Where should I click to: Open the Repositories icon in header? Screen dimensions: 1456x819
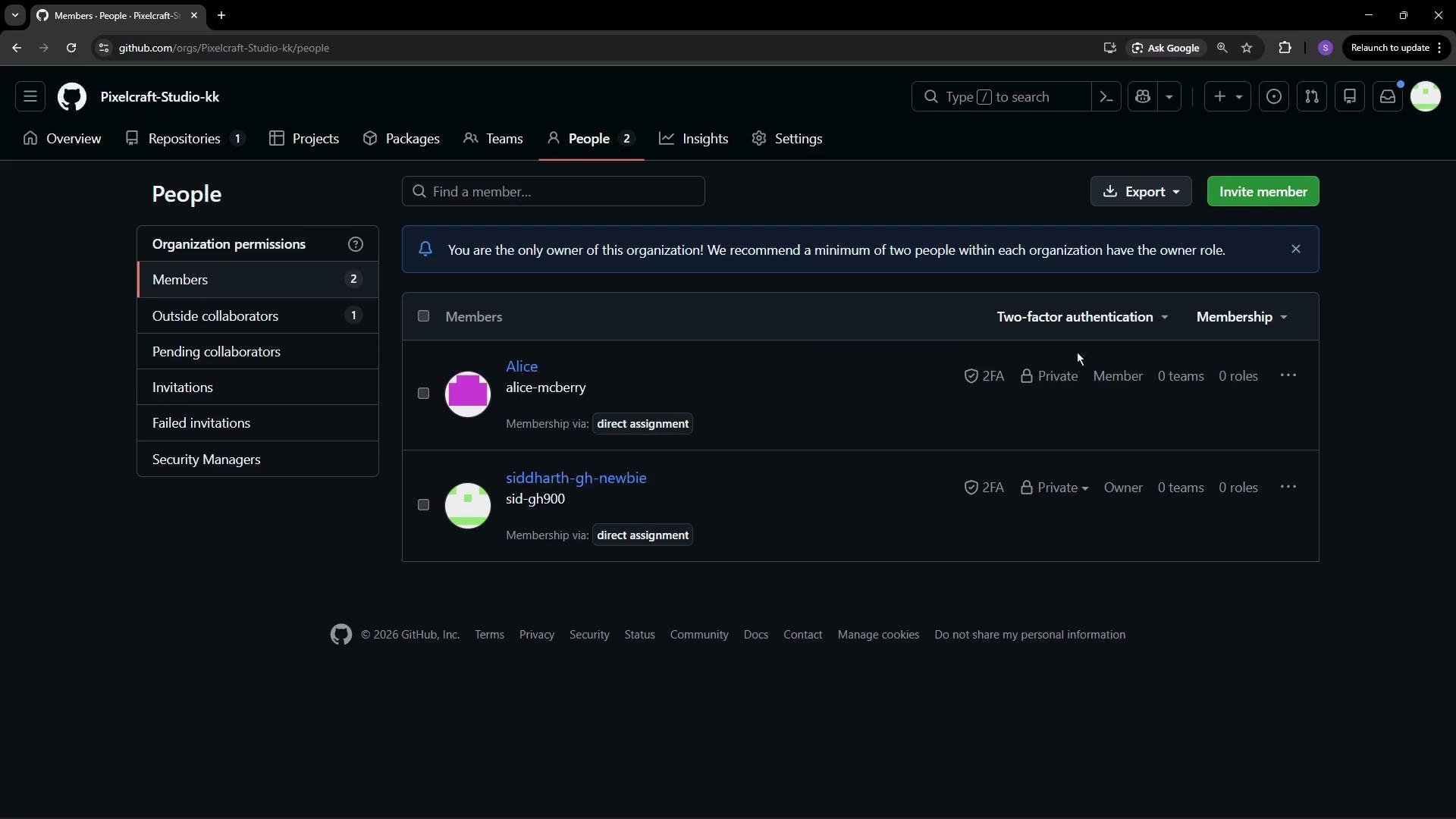(1350, 97)
